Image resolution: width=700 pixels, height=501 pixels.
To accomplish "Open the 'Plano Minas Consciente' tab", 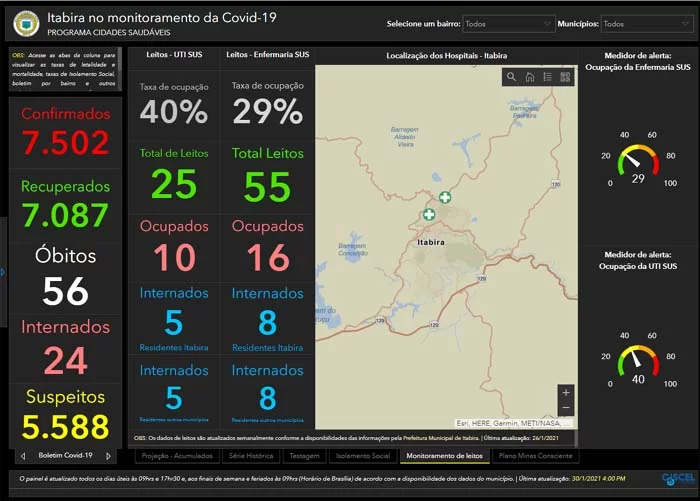I will point(535,456).
